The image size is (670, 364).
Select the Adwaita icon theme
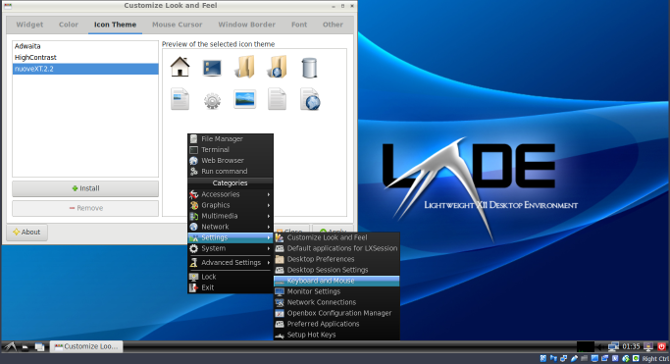(x=85, y=46)
